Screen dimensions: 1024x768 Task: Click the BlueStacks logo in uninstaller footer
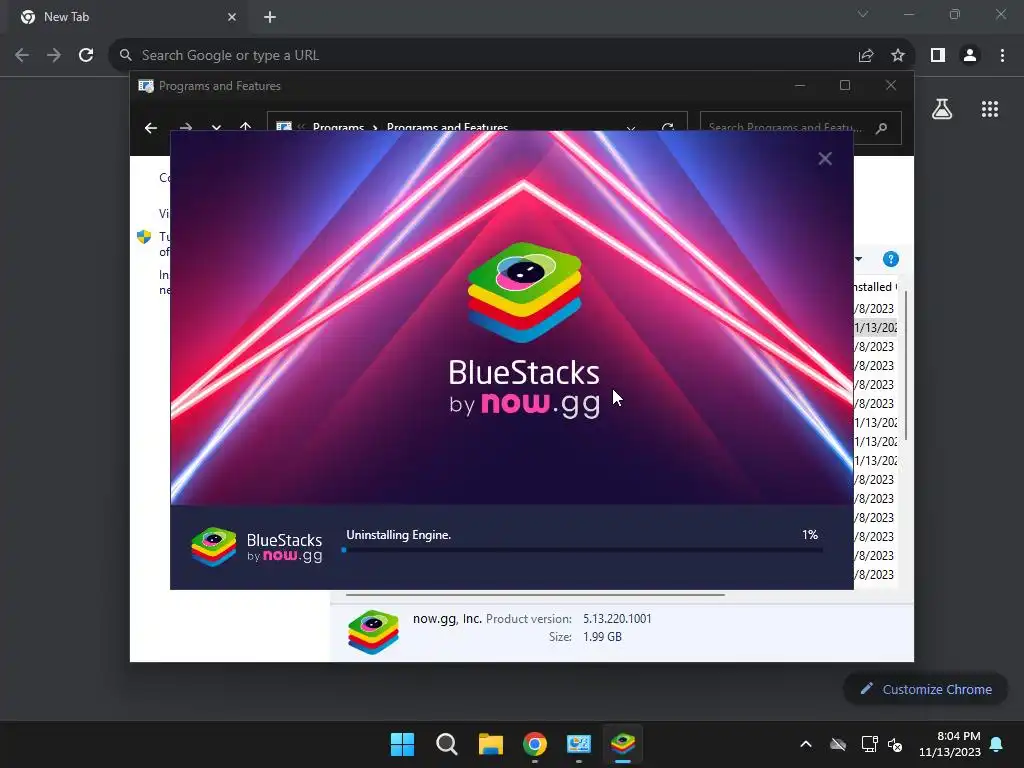[x=257, y=547]
